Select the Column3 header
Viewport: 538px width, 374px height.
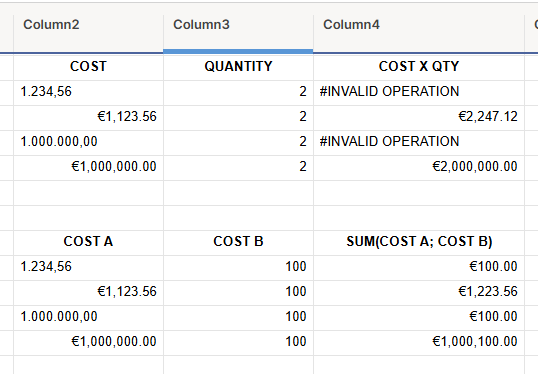[x=238, y=25]
